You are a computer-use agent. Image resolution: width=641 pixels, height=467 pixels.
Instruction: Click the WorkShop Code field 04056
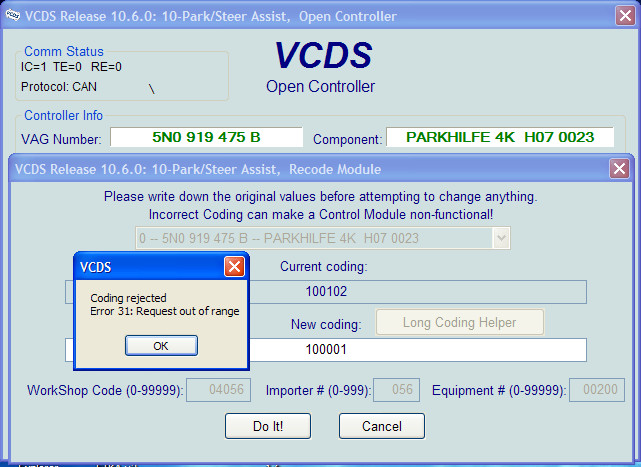[219, 390]
